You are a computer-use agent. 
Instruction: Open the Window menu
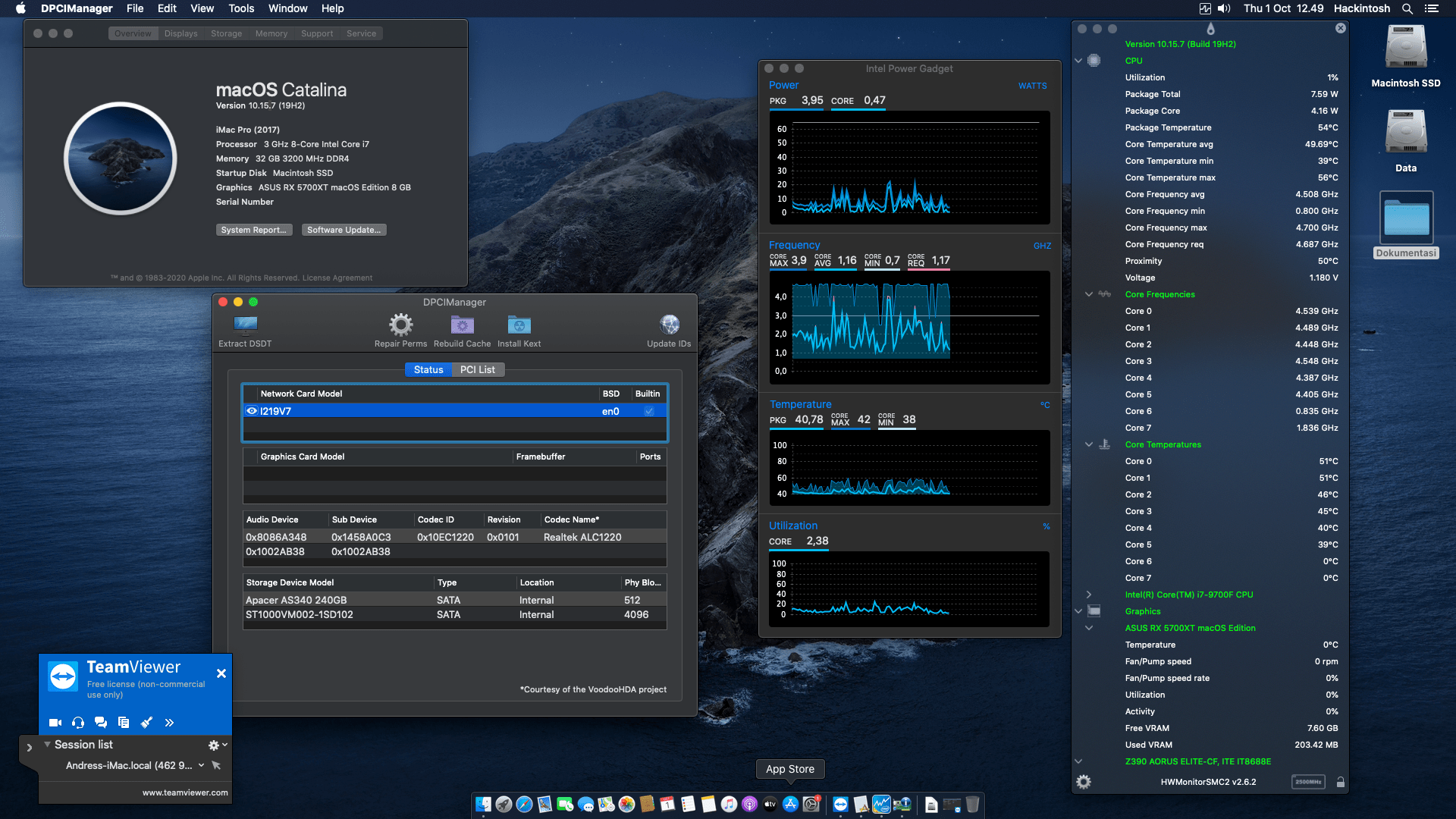(x=287, y=8)
